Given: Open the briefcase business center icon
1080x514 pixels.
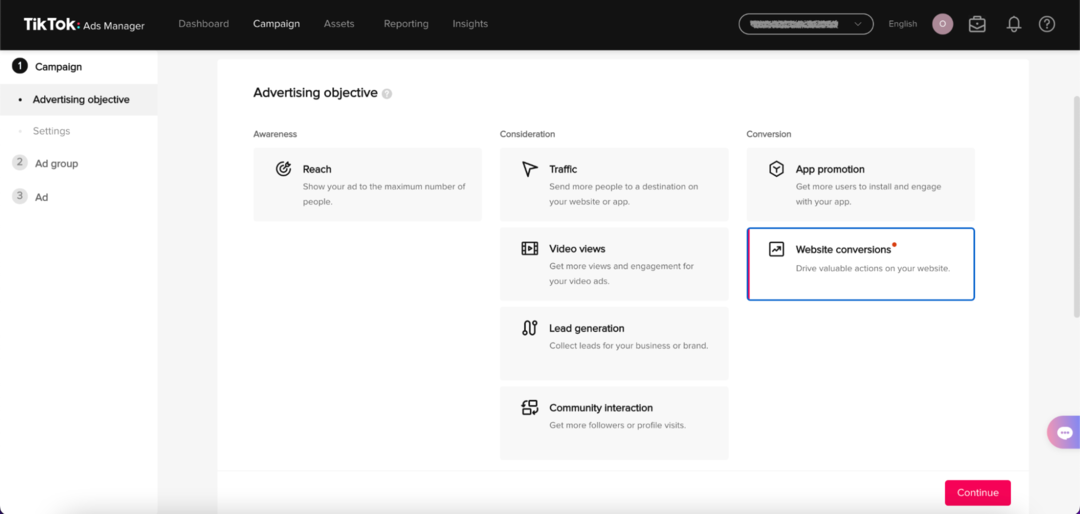Looking at the screenshot, I should (977, 24).
